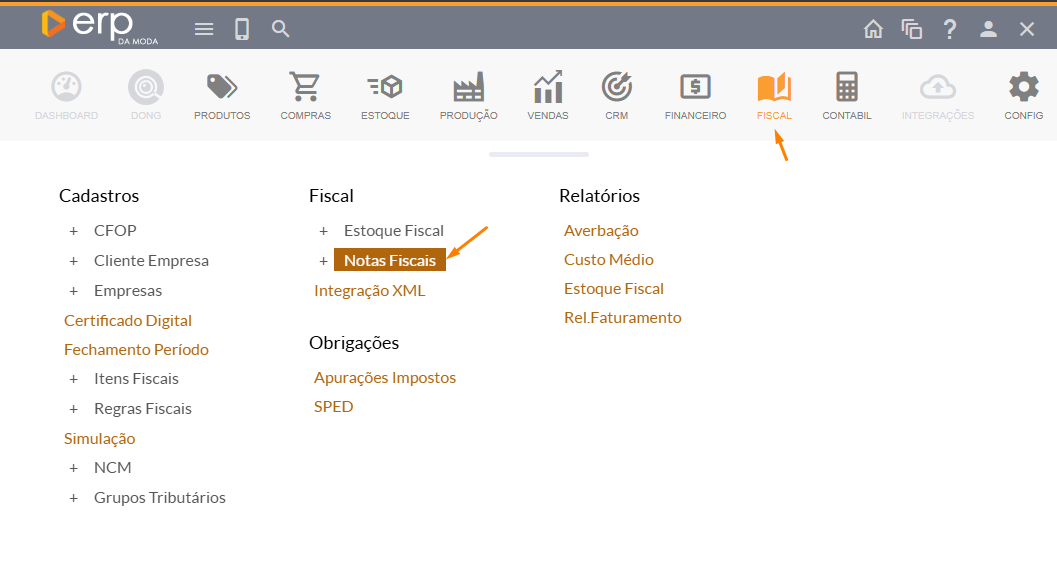
Task: Select the Fiscal module tab
Action: [x=774, y=96]
